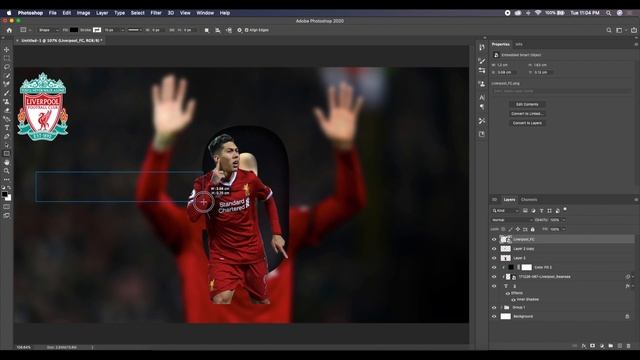Add a layer style with fx icon
The height and width of the screenshot is (360, 640).
pos(584,346)
